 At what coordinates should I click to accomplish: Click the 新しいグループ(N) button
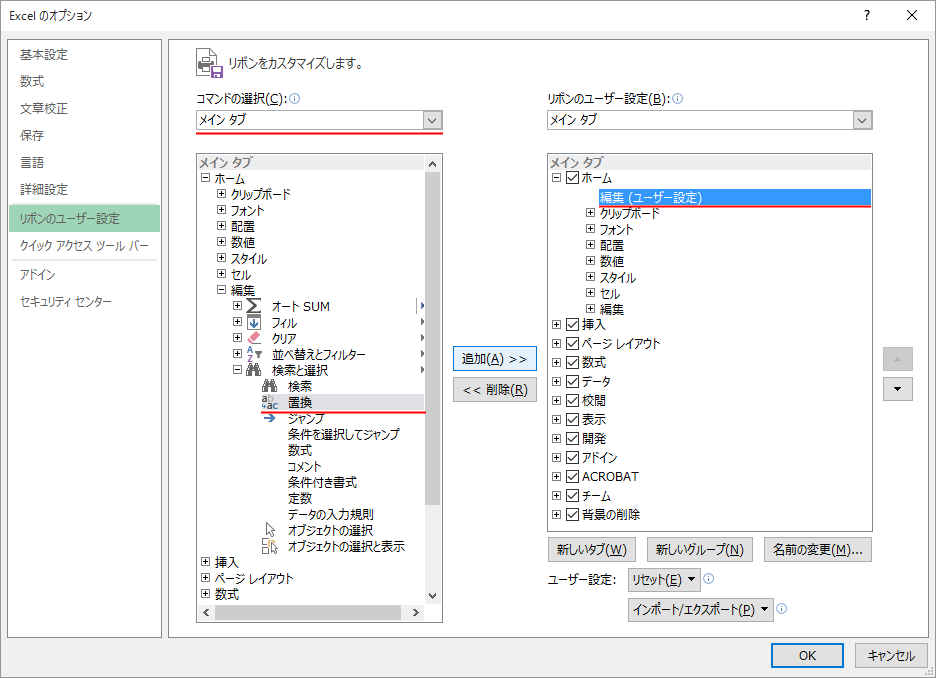pyautogui.click(x=699, y=550)
